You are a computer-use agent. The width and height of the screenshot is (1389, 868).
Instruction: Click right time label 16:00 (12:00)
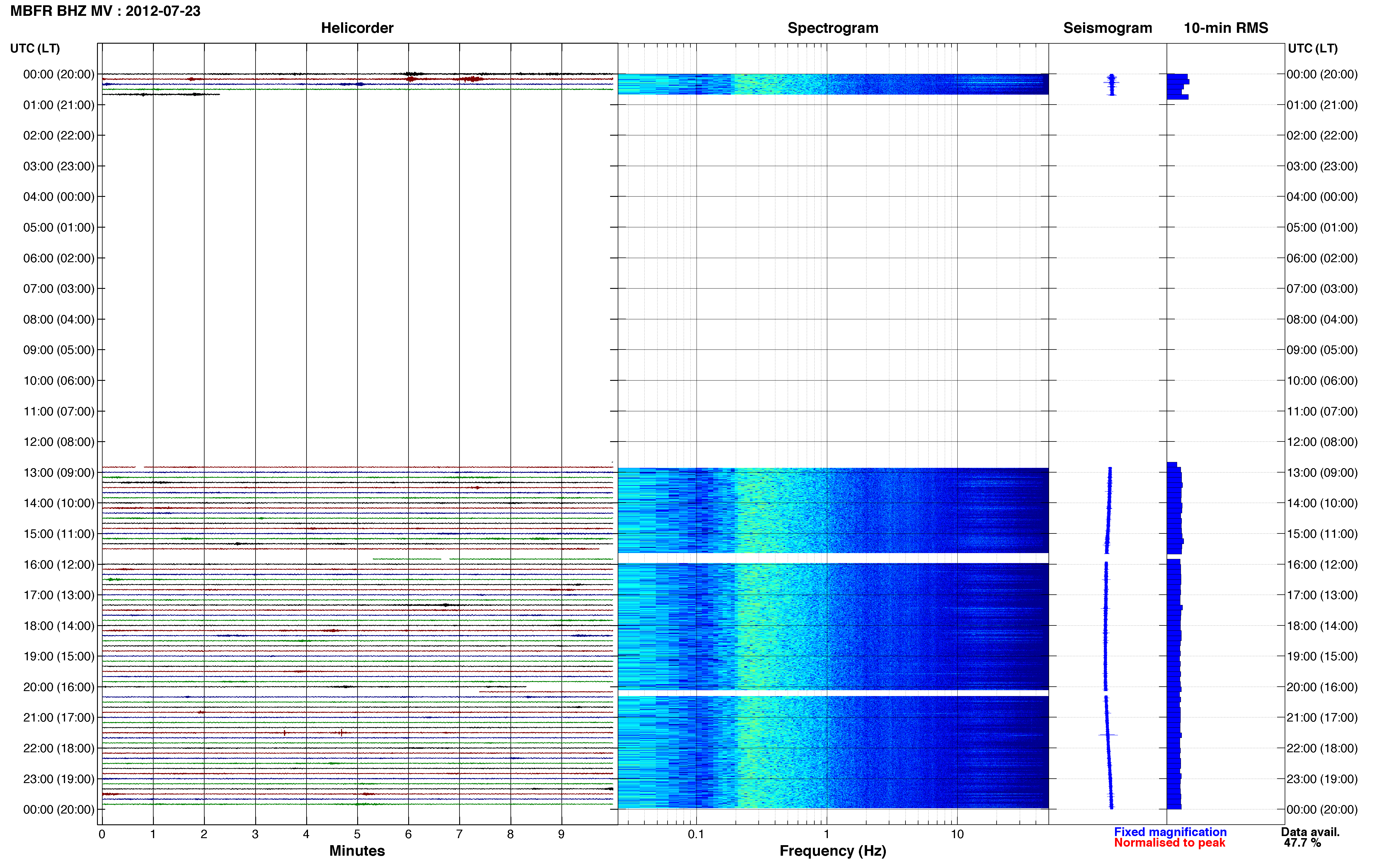(1322, 564)
